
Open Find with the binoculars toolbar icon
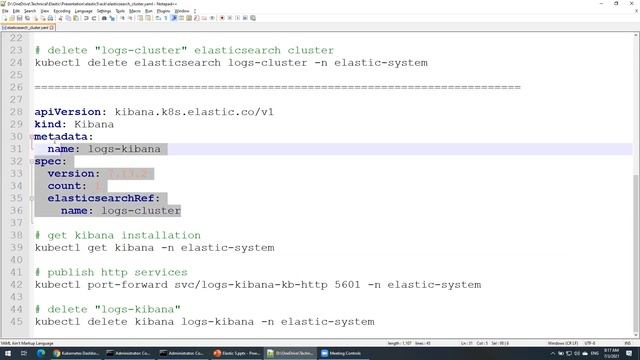coord(104,18)
